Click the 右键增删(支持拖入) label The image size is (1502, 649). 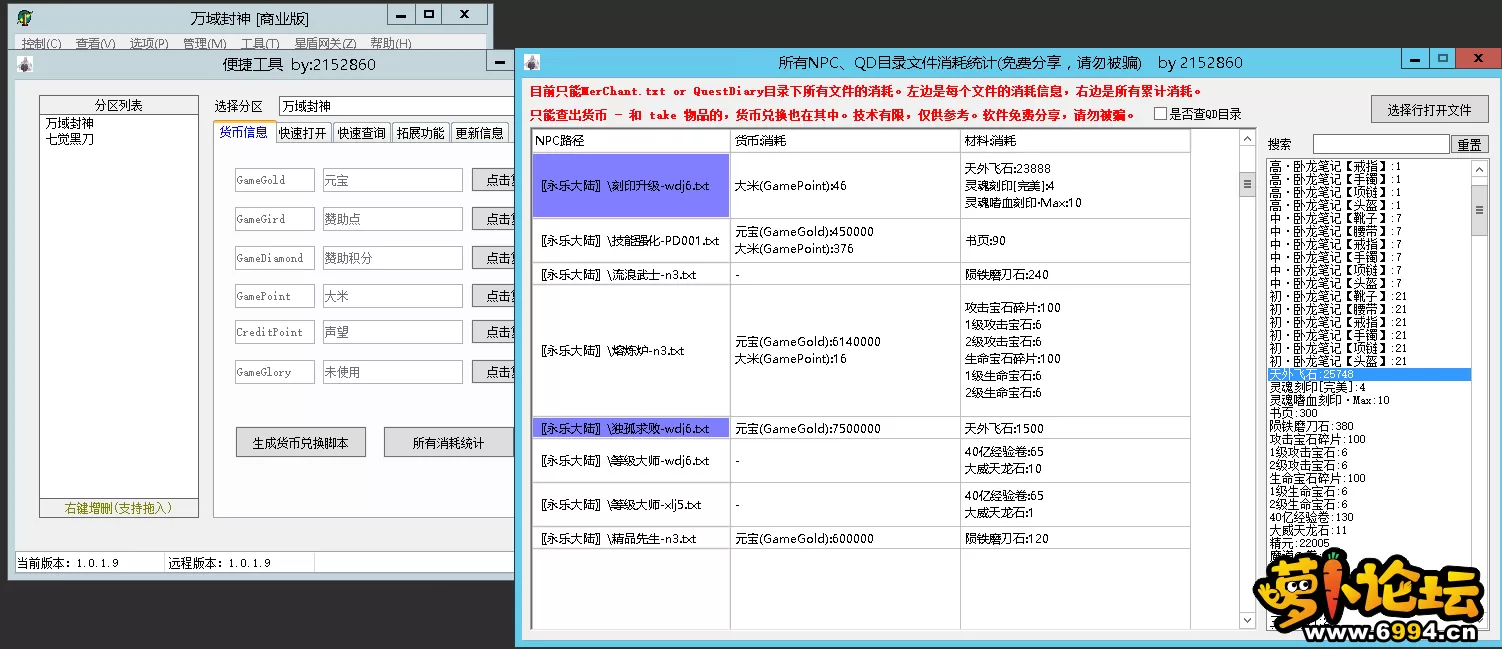(x=119, y=508)
